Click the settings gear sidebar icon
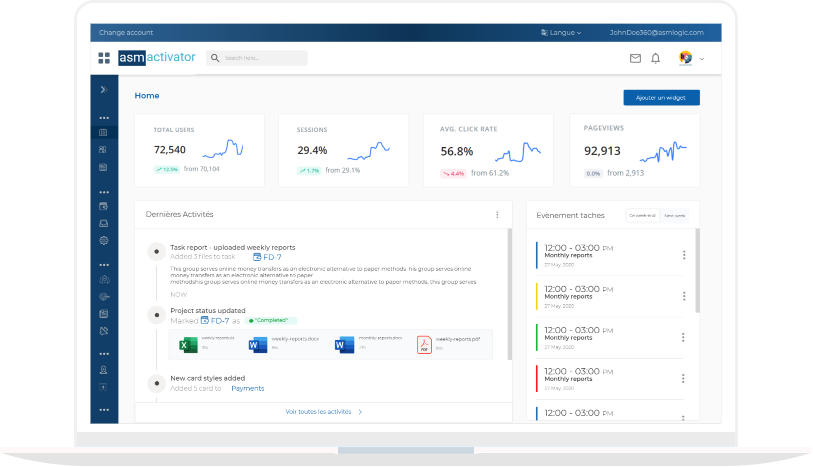Image resolution: width=813 pixels, height=467 pixels. pos(103,241)
